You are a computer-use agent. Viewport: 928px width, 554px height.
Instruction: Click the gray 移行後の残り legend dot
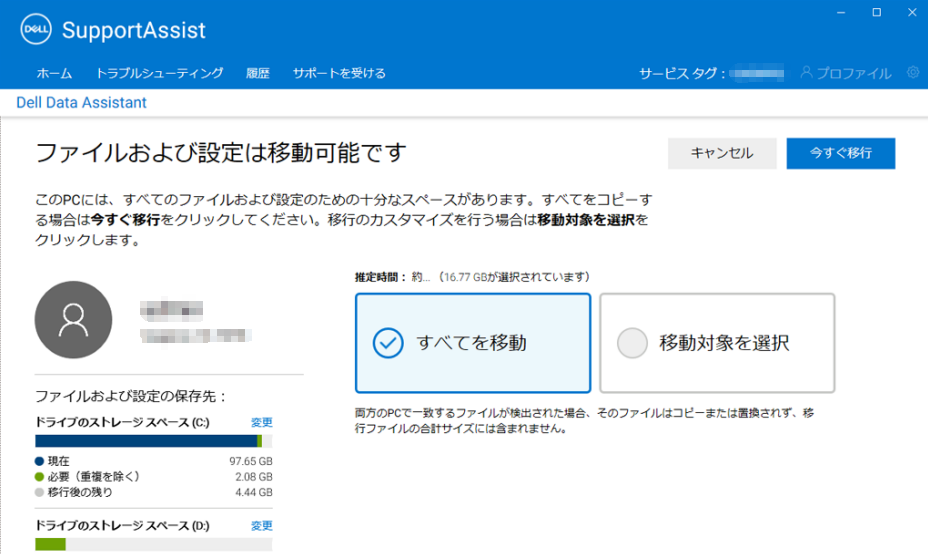tap(39, 492)
